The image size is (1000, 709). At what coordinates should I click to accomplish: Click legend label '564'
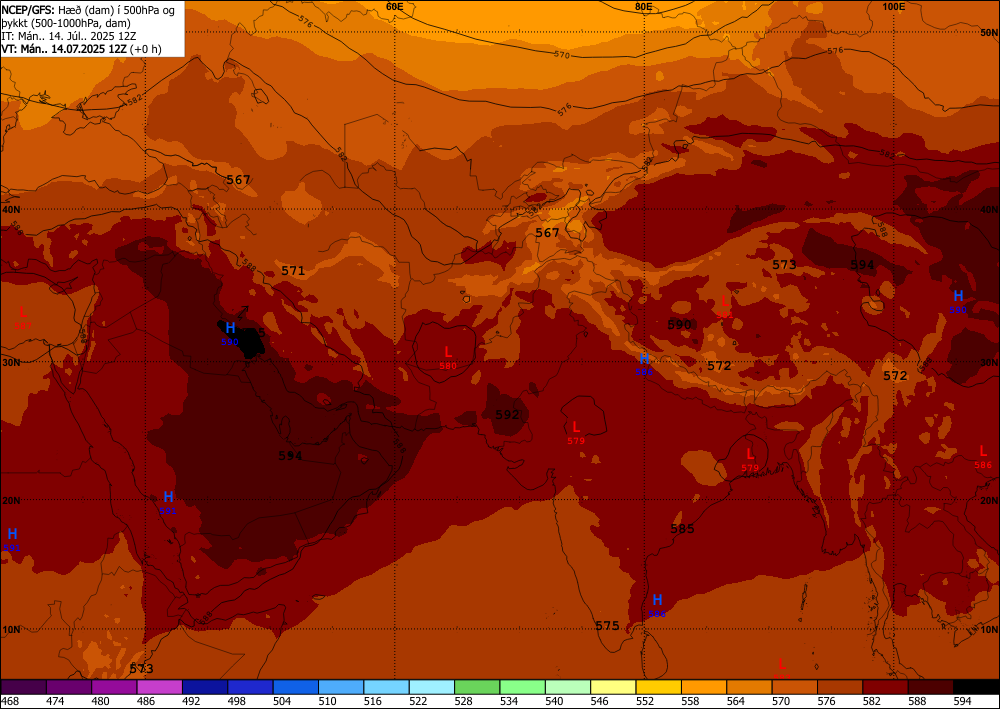point(735,701)
